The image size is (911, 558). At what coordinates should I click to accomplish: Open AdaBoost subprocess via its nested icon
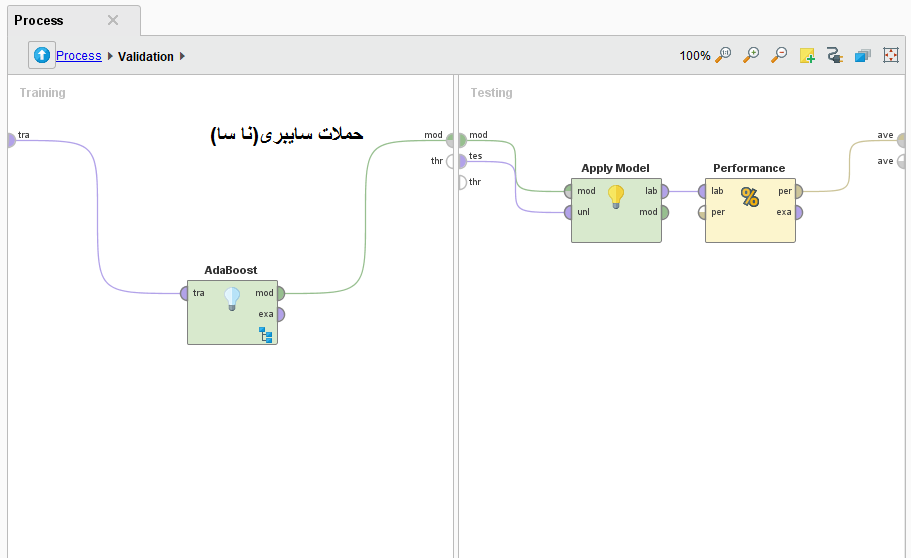click(266, 334)
